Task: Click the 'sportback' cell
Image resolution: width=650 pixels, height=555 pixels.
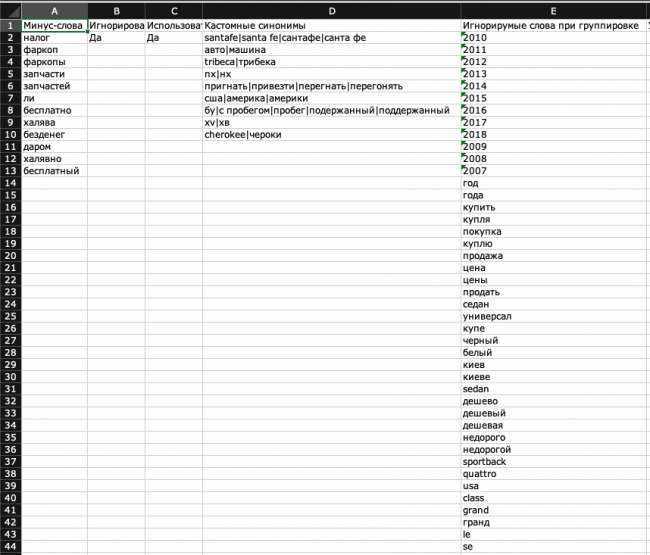Action: point(552,461)
